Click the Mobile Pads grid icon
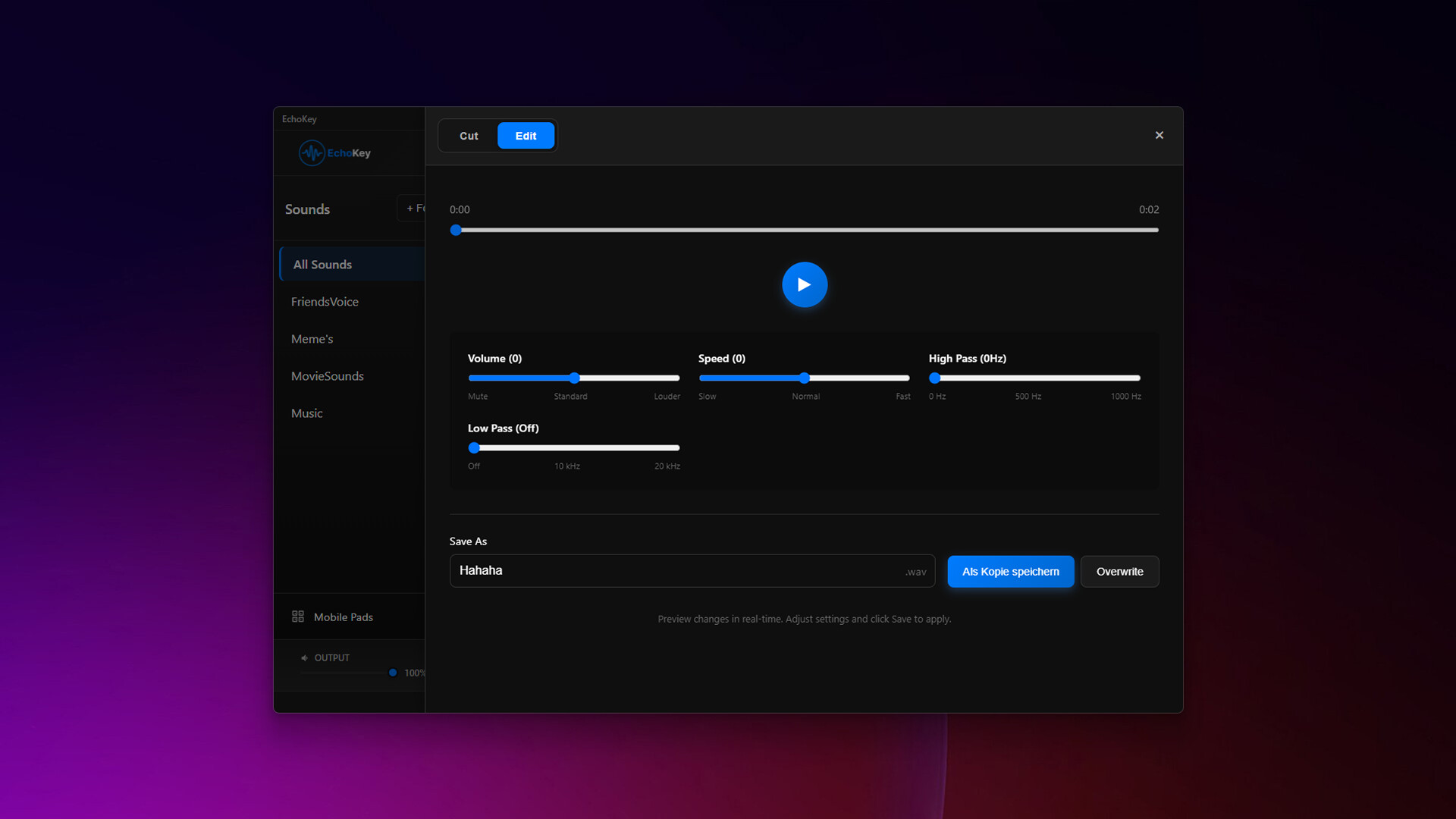Image resolution: width=1456 pixels, height=819 pixels. 298,617
